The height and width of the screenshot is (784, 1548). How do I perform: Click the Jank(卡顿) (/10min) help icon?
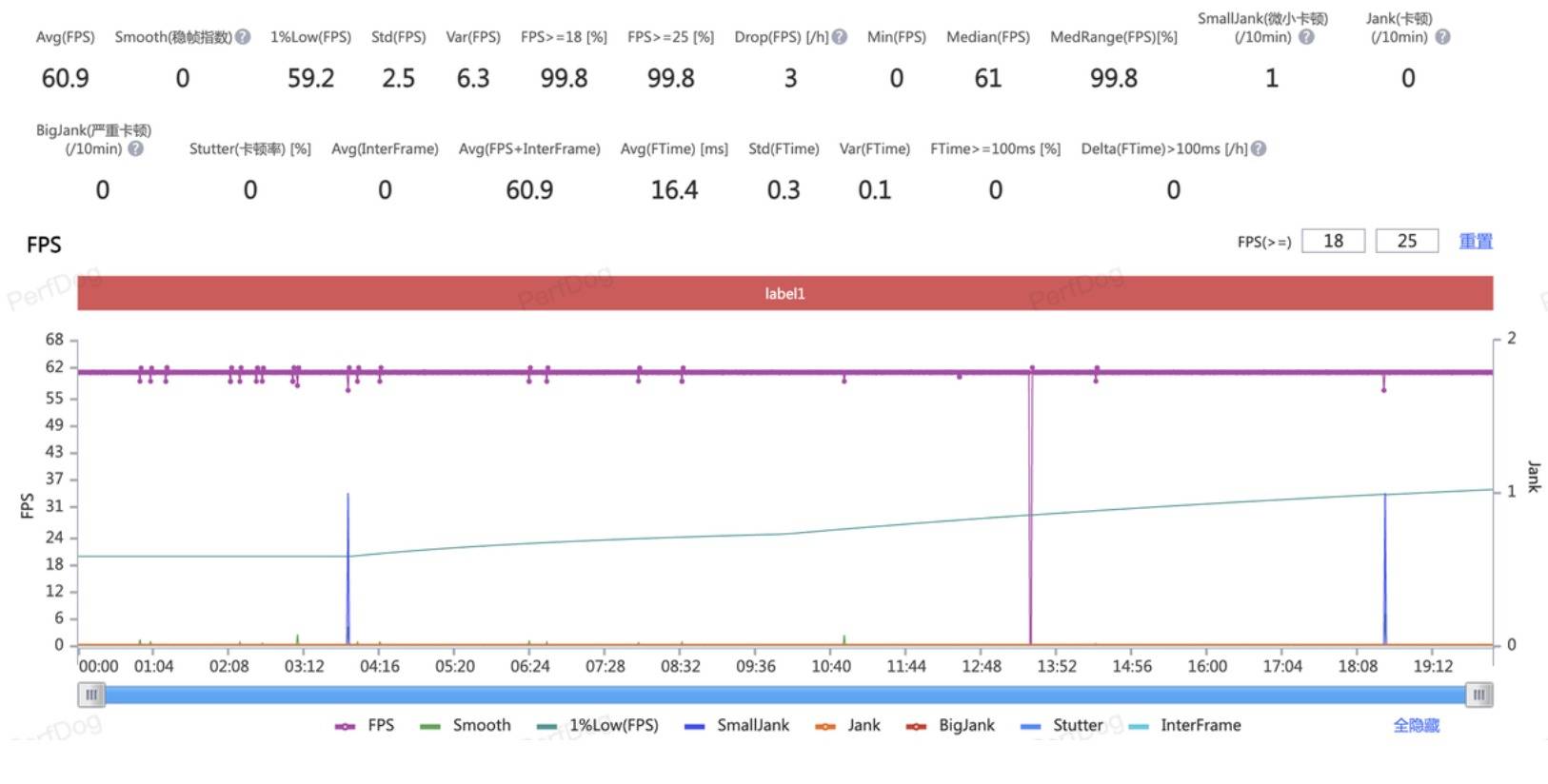tap(1442, 37)
